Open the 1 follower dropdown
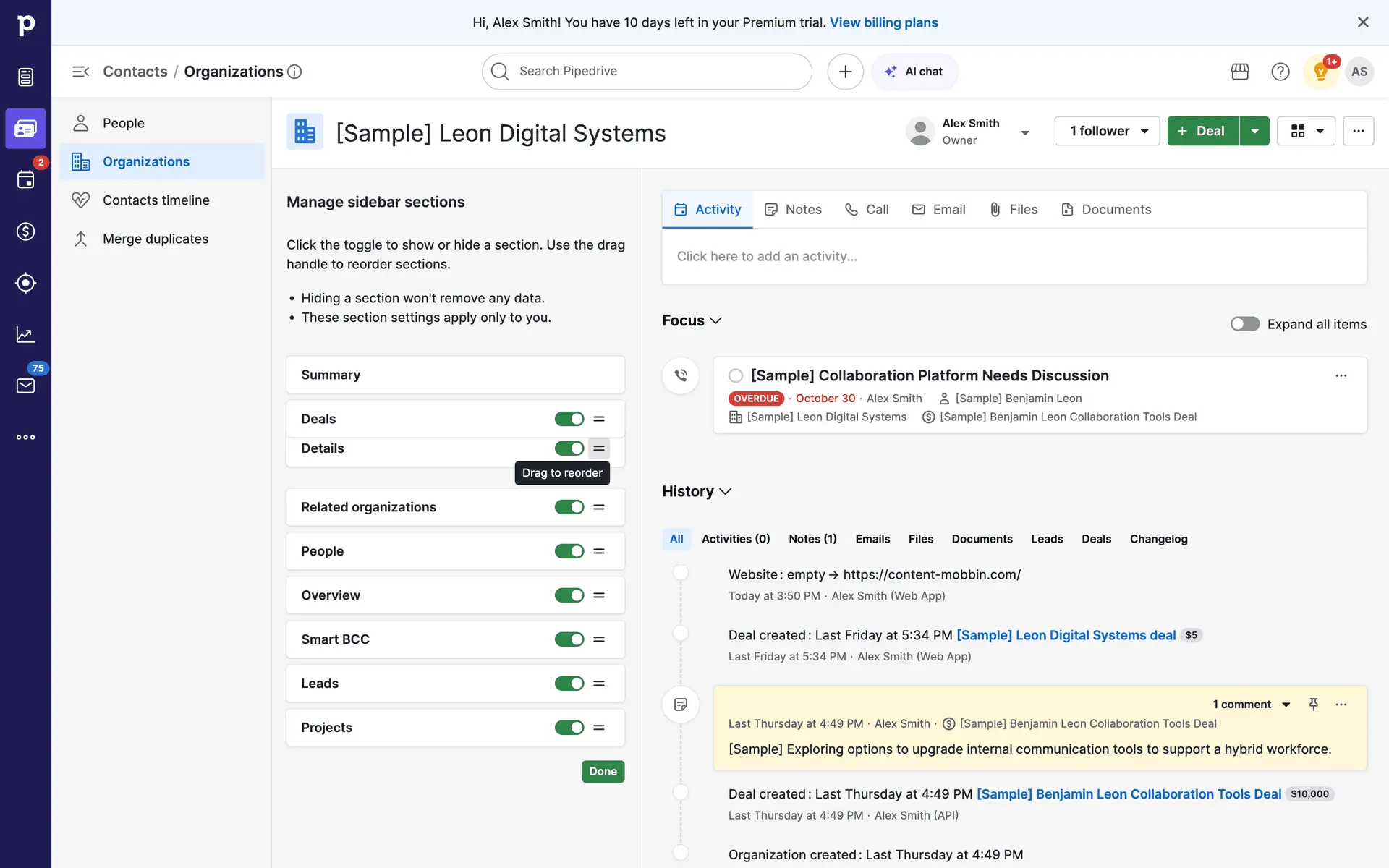The image size is (1389, 868). click(1107, 131)
